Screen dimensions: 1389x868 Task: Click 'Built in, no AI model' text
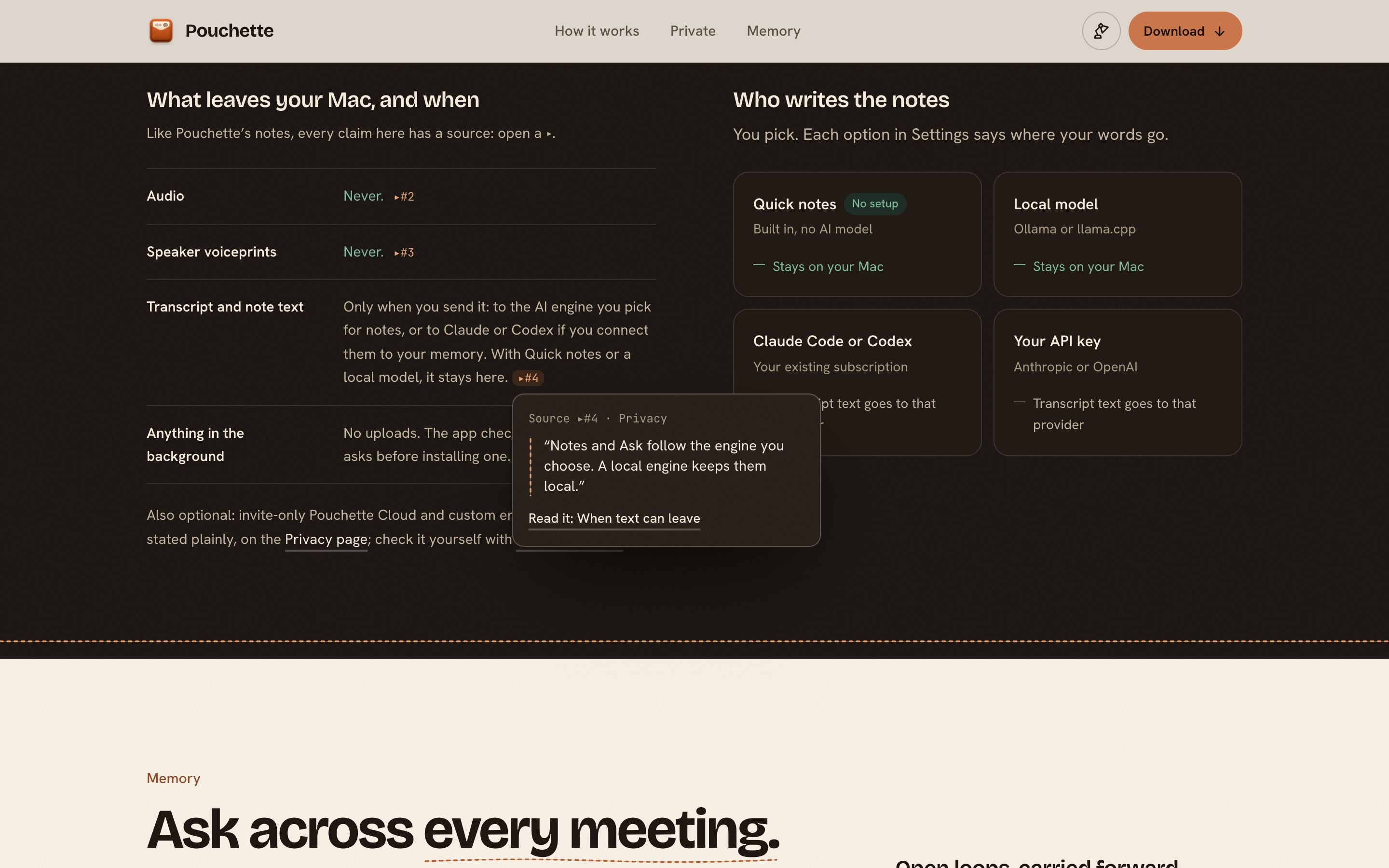812,229
